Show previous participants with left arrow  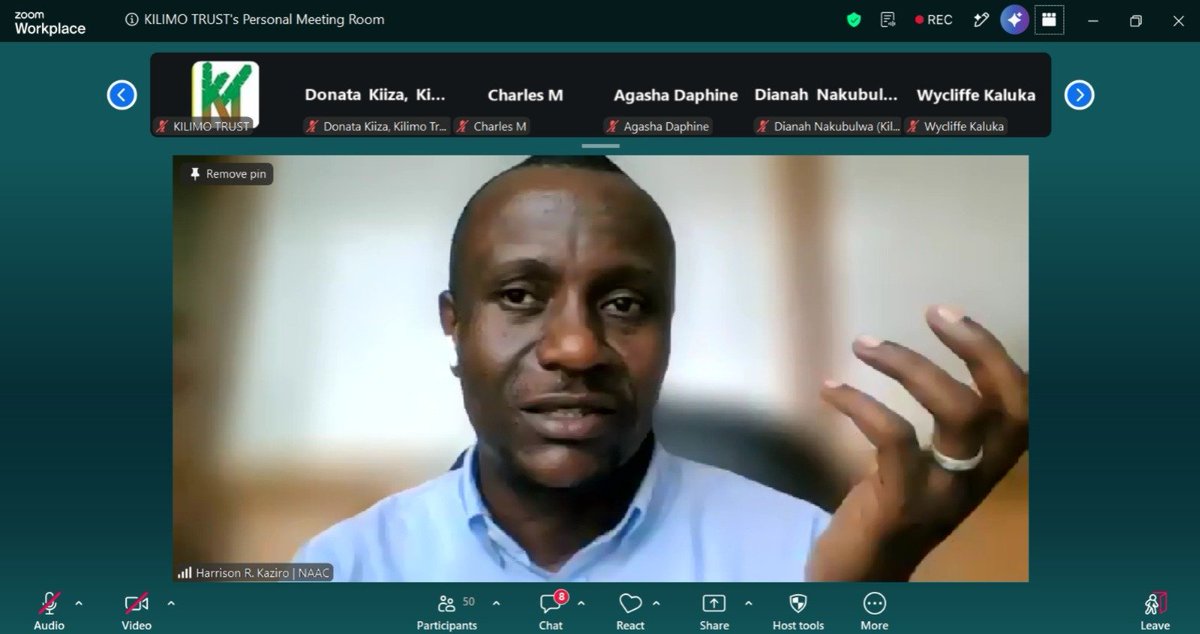point(122,95)
